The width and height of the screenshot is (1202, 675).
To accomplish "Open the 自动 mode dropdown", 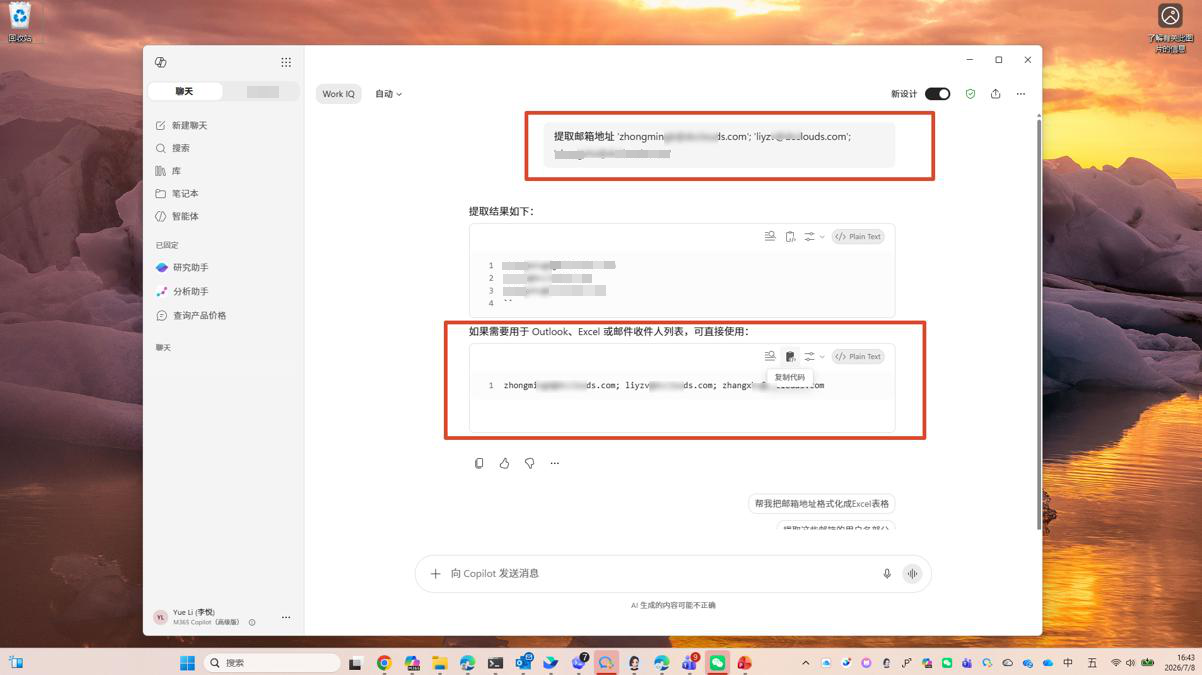I will [x=388, y=94].
